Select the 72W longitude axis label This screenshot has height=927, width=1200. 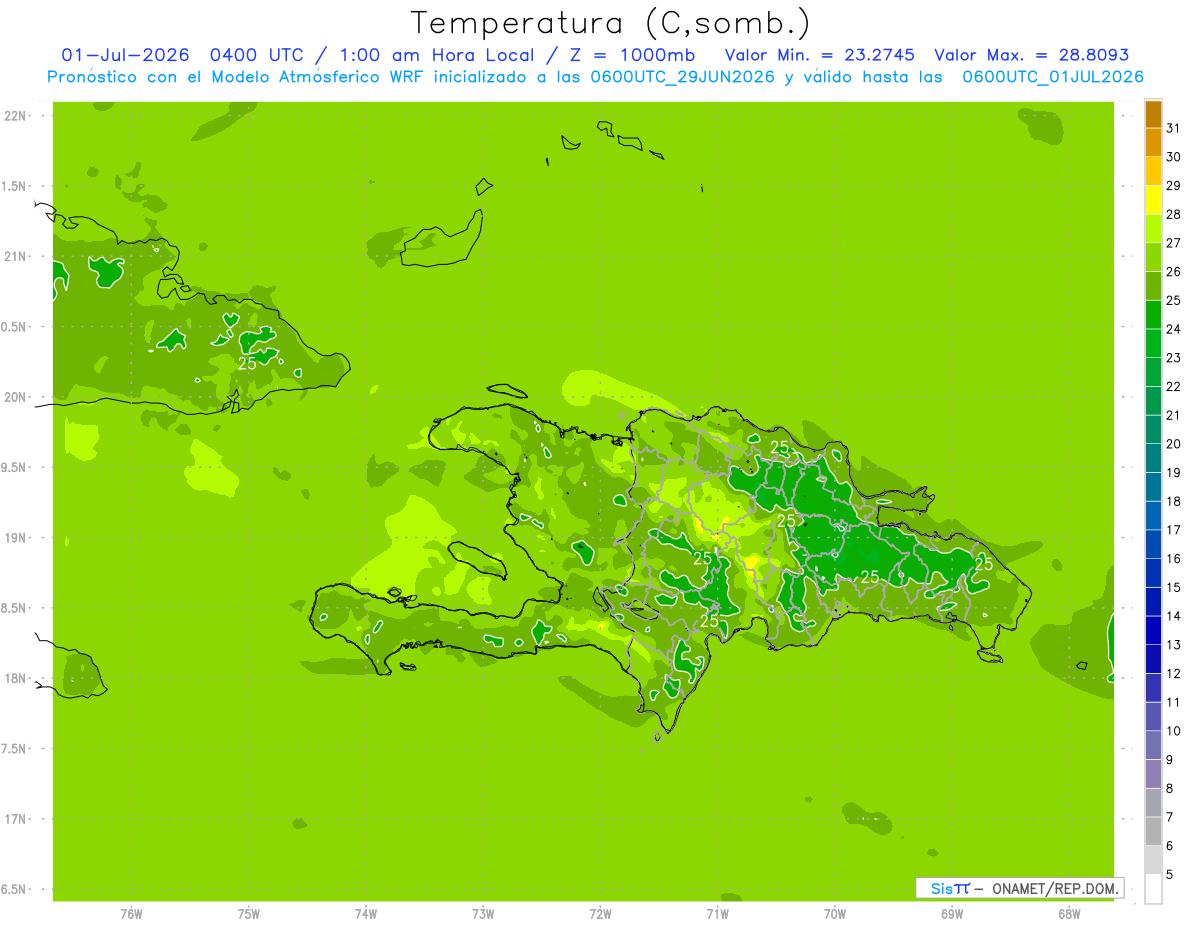[601, 913]
